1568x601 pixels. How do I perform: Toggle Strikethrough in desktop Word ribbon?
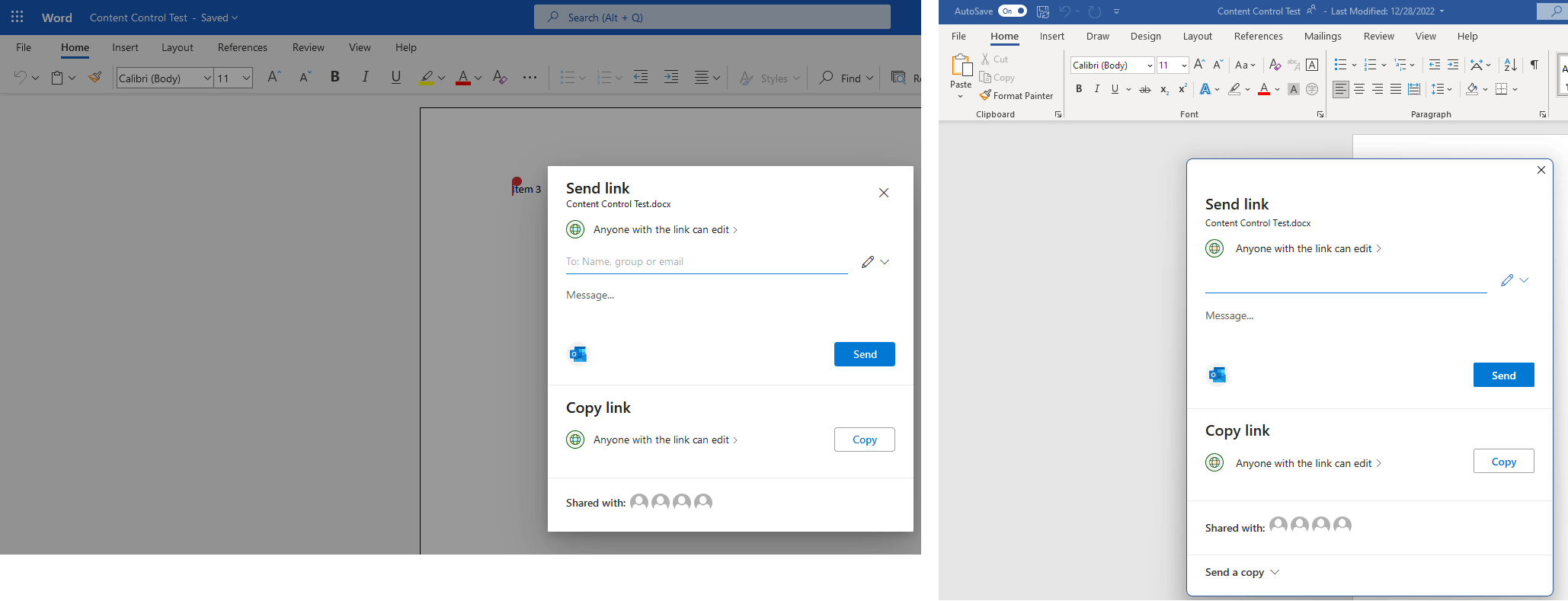(1144, 89)
